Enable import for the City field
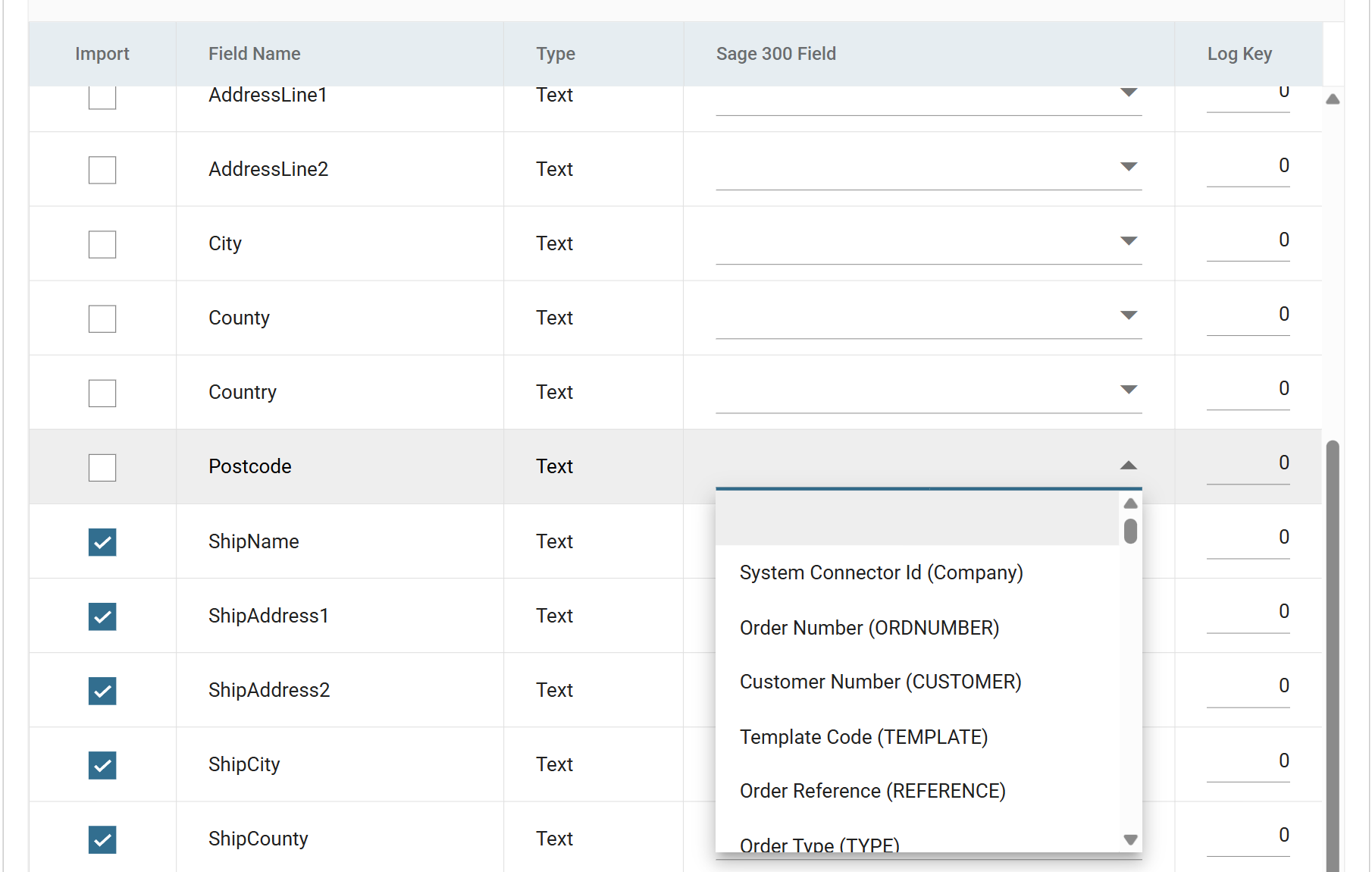The height and width of the screenshot is (872, 1372). click(102, 244)
